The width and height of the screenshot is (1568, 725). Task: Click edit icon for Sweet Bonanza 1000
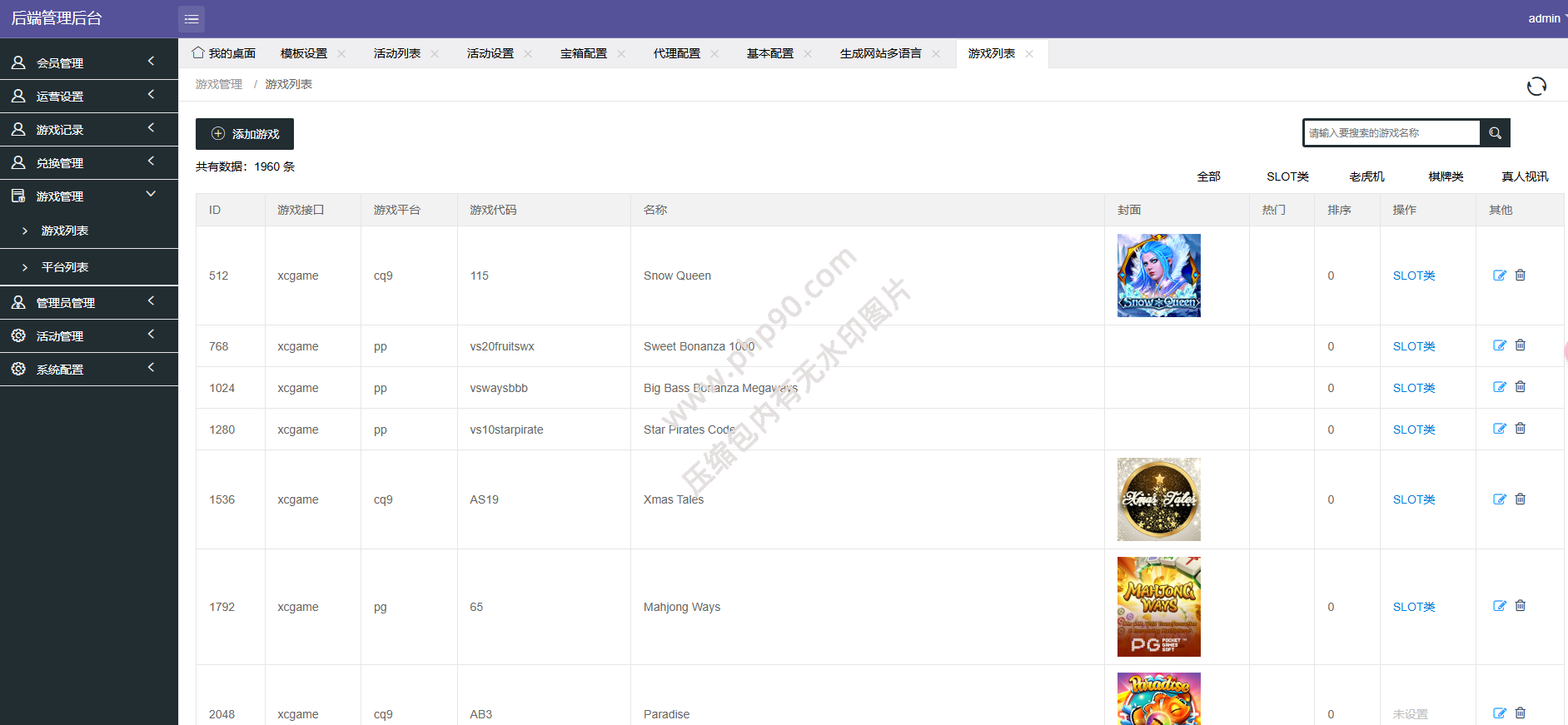pyautogui.click(x=1500, y=345)
